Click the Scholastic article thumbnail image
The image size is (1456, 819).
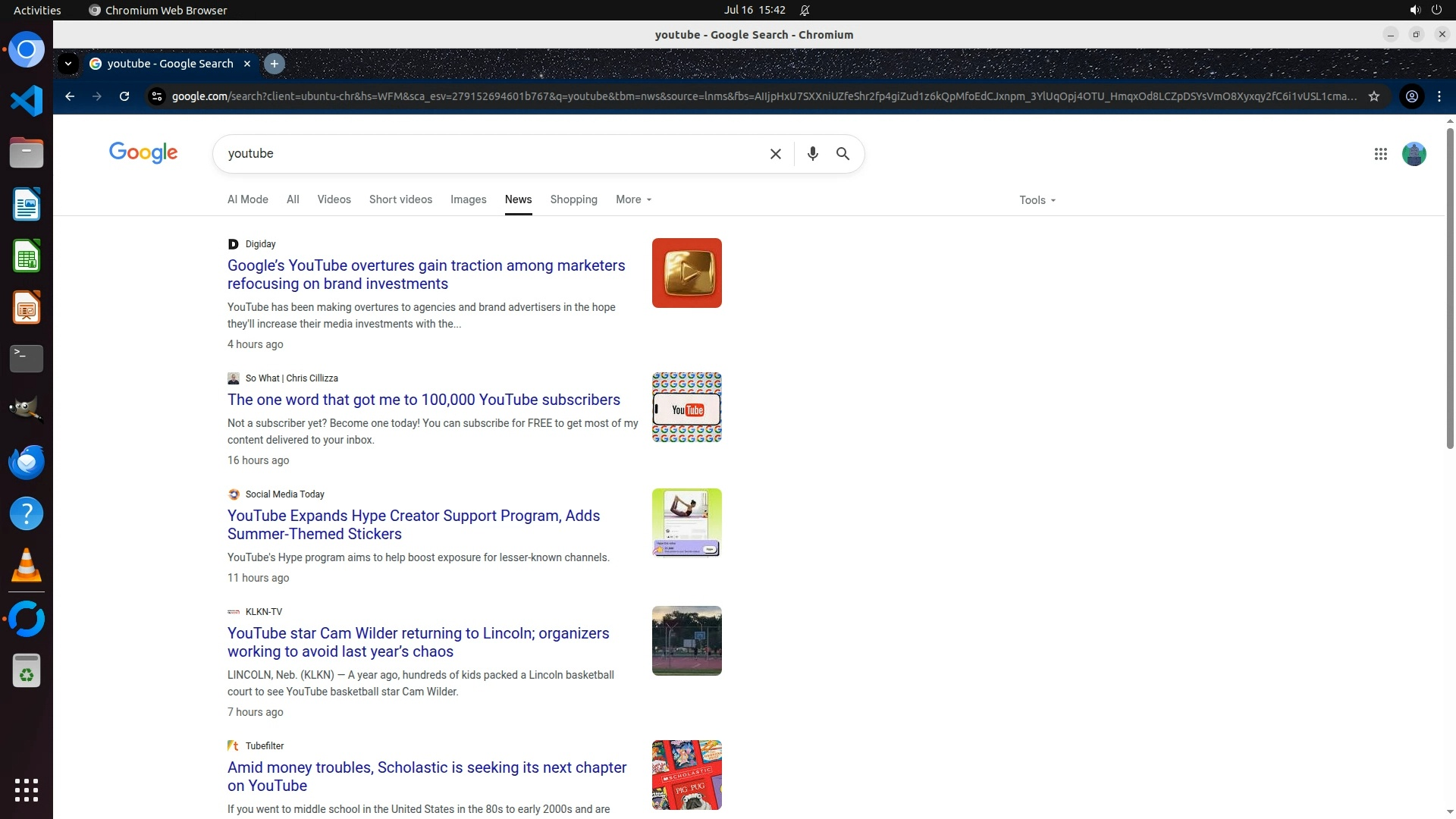(686, 774)
